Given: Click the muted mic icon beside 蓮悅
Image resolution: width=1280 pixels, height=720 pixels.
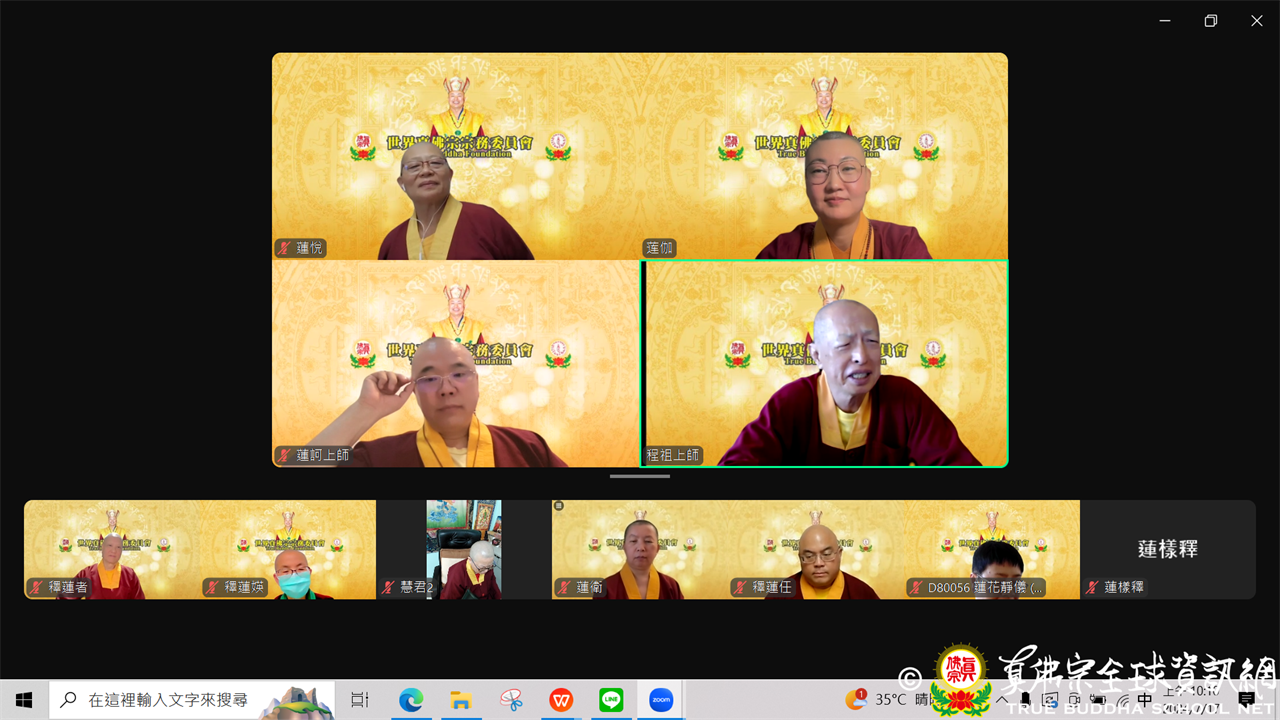Looking at the screenshot, I should click(285, 248).
